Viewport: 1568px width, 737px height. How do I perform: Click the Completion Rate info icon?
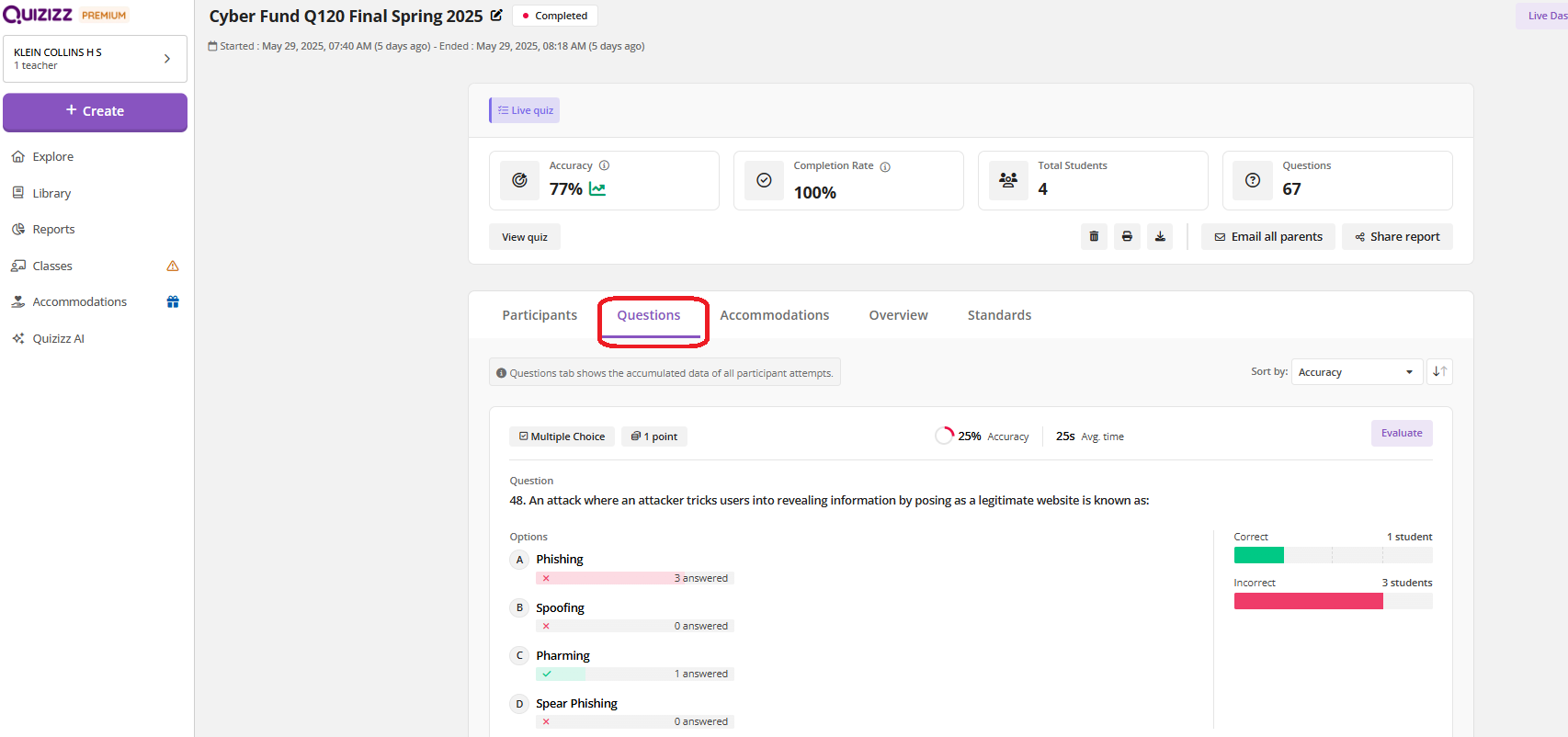tap(885, 167)
